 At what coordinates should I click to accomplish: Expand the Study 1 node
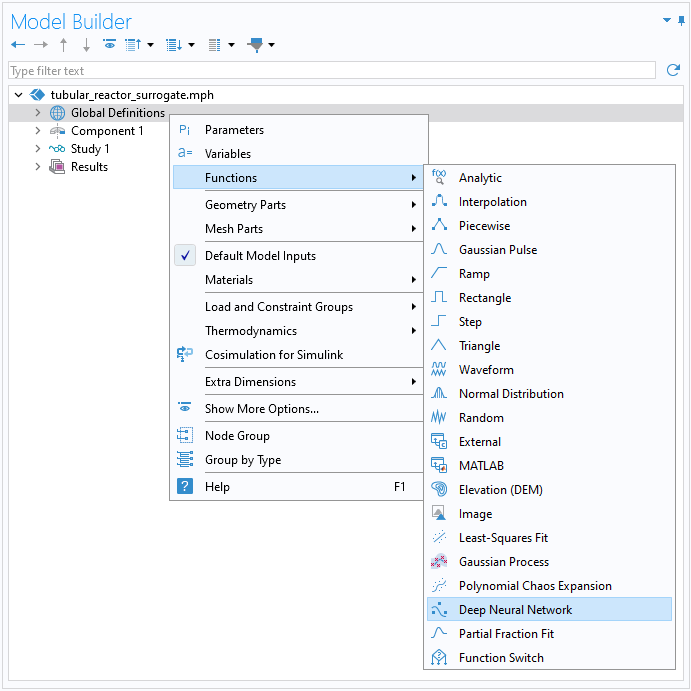[x=38, y=149]
